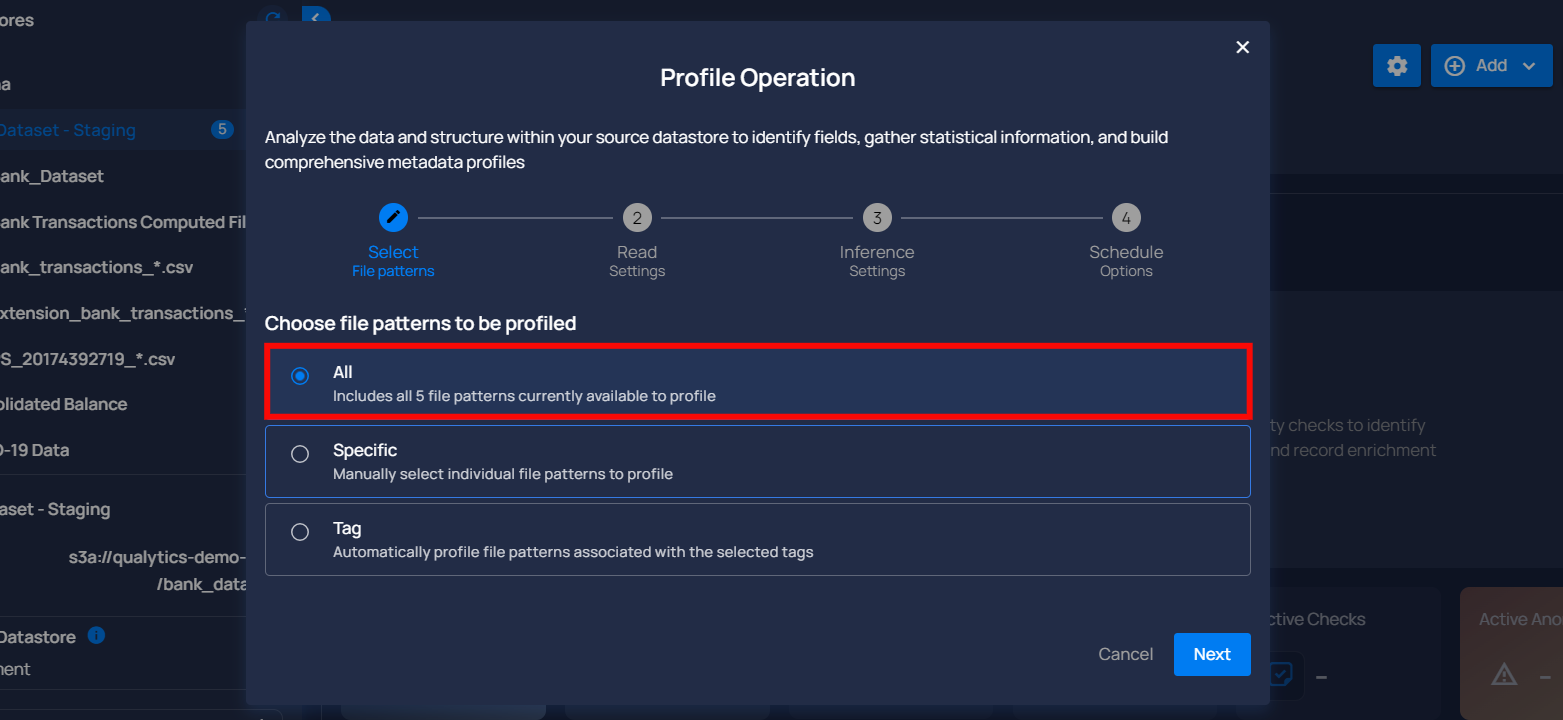Click the Active Checks checkmark icon
The height and width of the screenshot is (720, 1563).
[1281, 675]
